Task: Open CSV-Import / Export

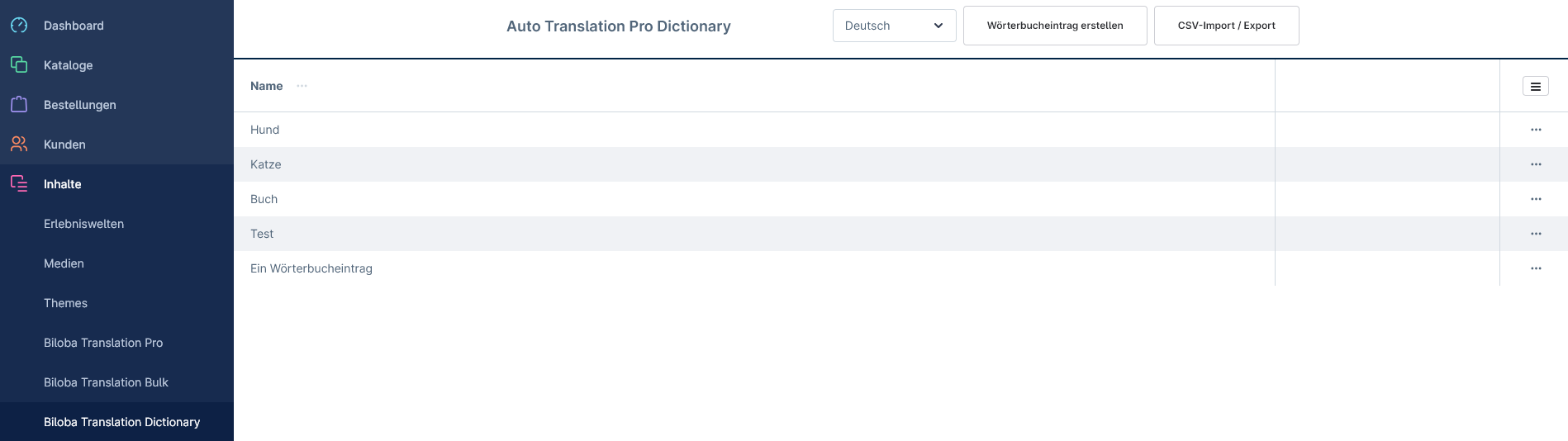Action: 1227,26
